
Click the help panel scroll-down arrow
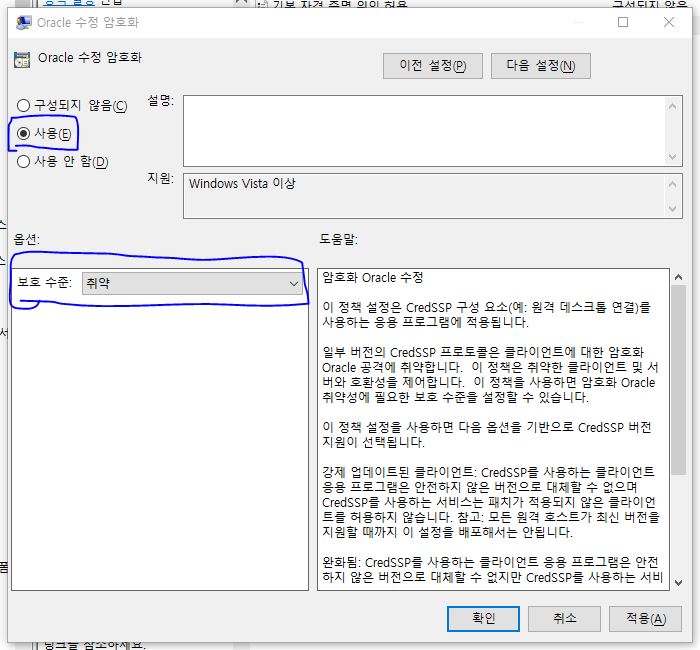(679, 583)
